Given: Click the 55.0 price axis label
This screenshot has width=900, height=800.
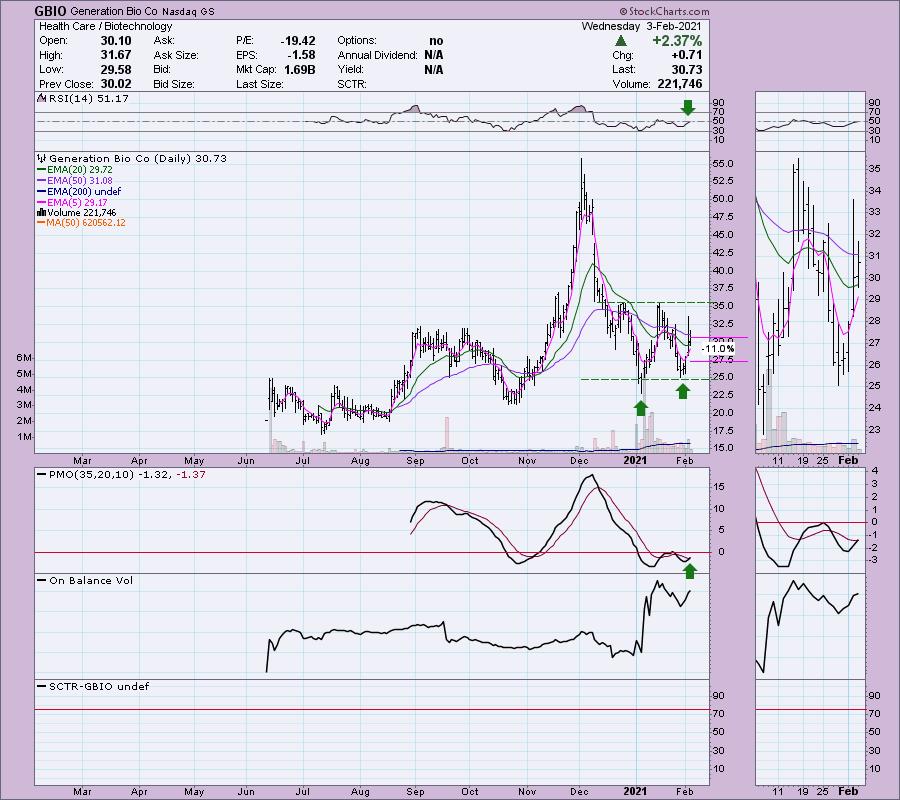Looking at the screenshot, I should point(723,164).
